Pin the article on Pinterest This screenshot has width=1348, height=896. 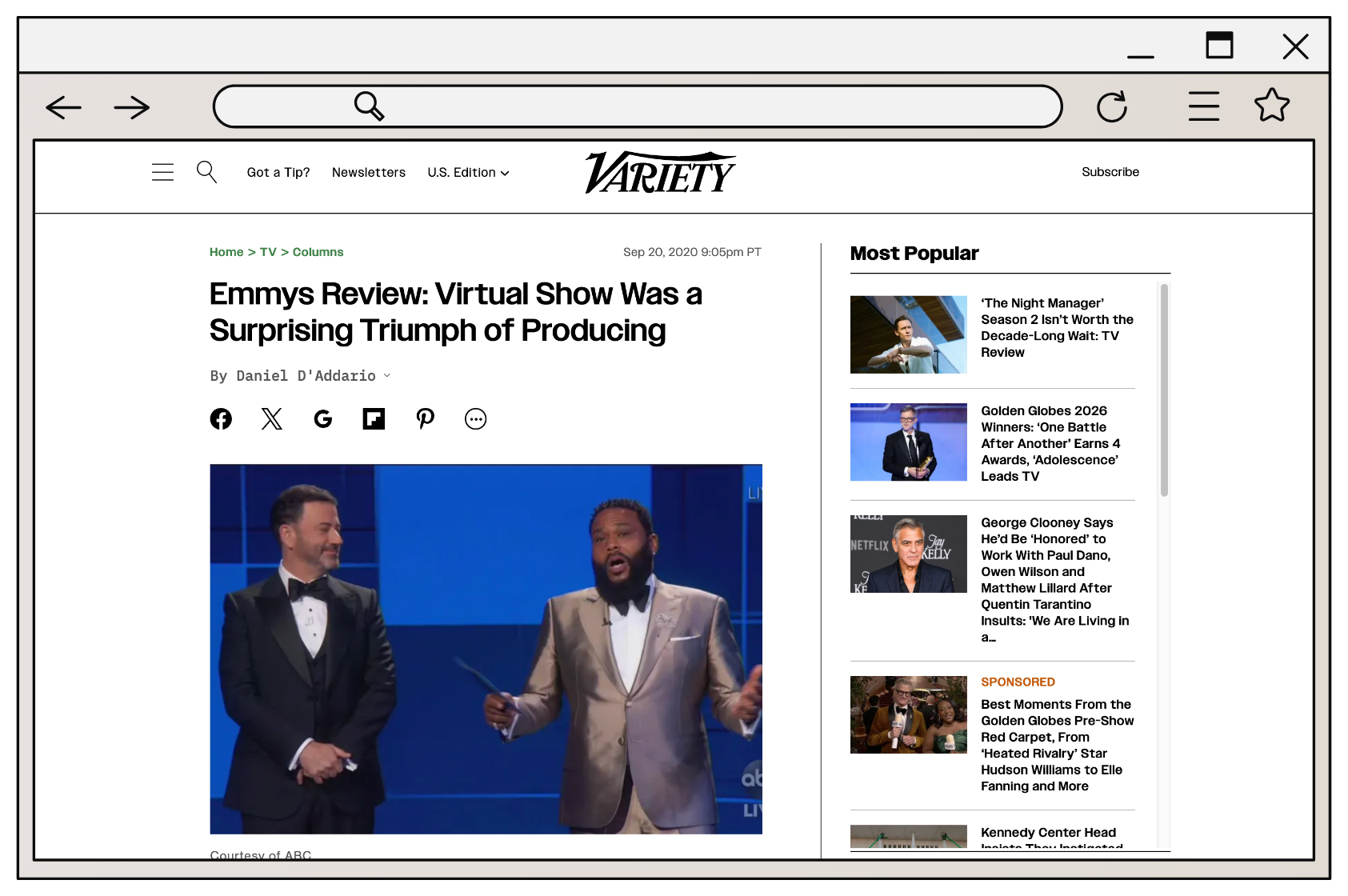tap(425, 418)
